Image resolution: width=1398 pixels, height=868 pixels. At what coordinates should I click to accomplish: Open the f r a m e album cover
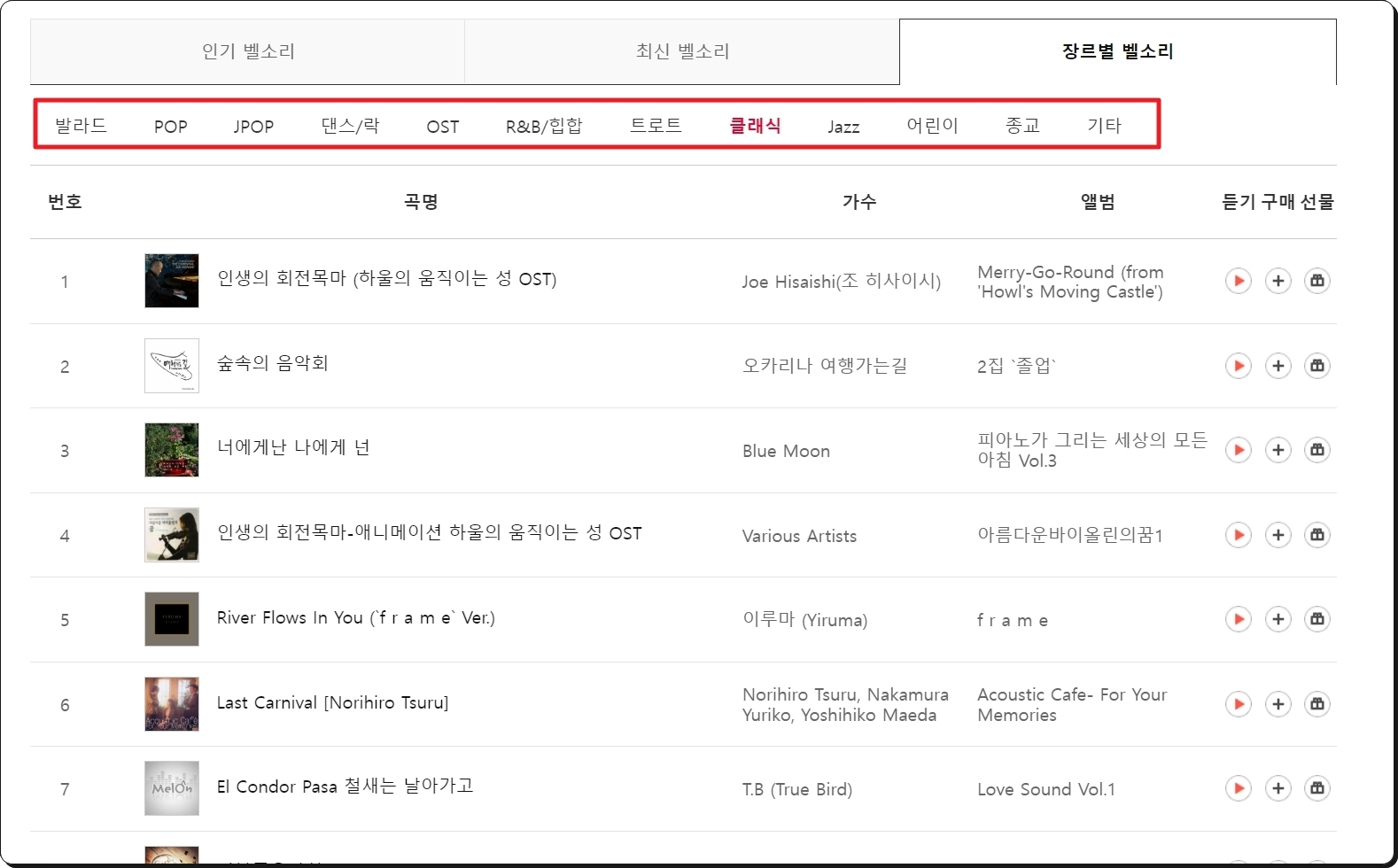click(x=172, y=619)
